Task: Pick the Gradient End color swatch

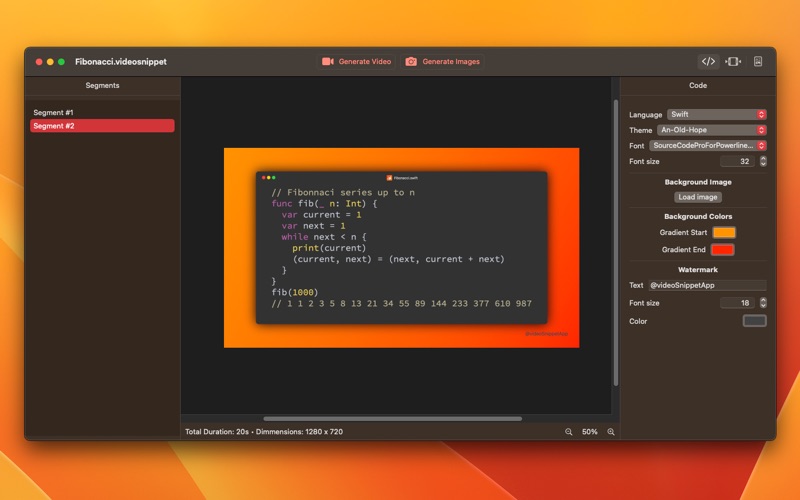Action: (723, 250)
